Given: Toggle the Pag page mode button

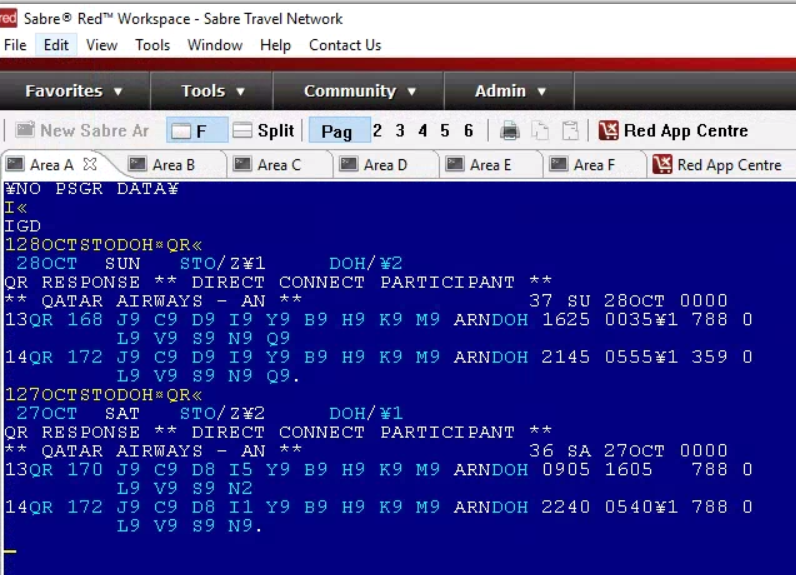Looking at the screenshot, I should 336,131.
